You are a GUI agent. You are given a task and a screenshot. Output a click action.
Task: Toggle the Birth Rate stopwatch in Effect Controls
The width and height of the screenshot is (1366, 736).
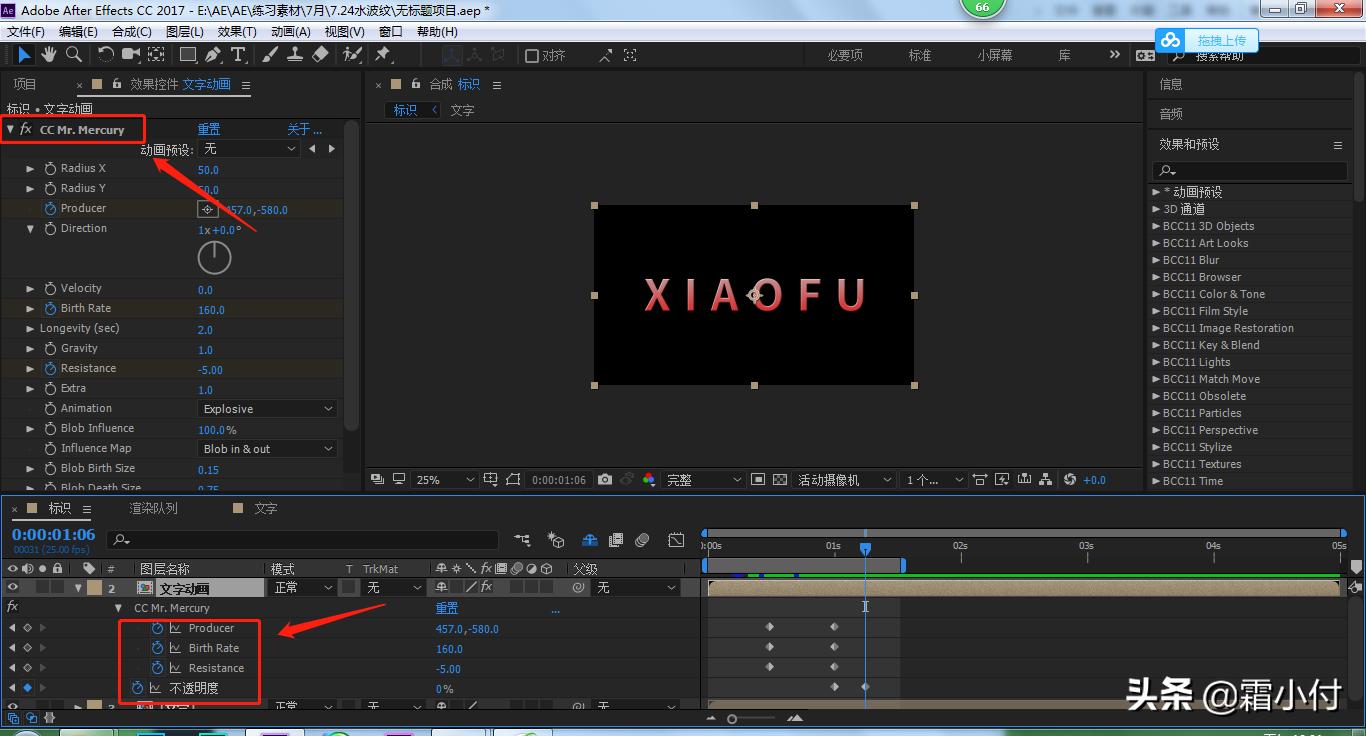pos(50,309)
